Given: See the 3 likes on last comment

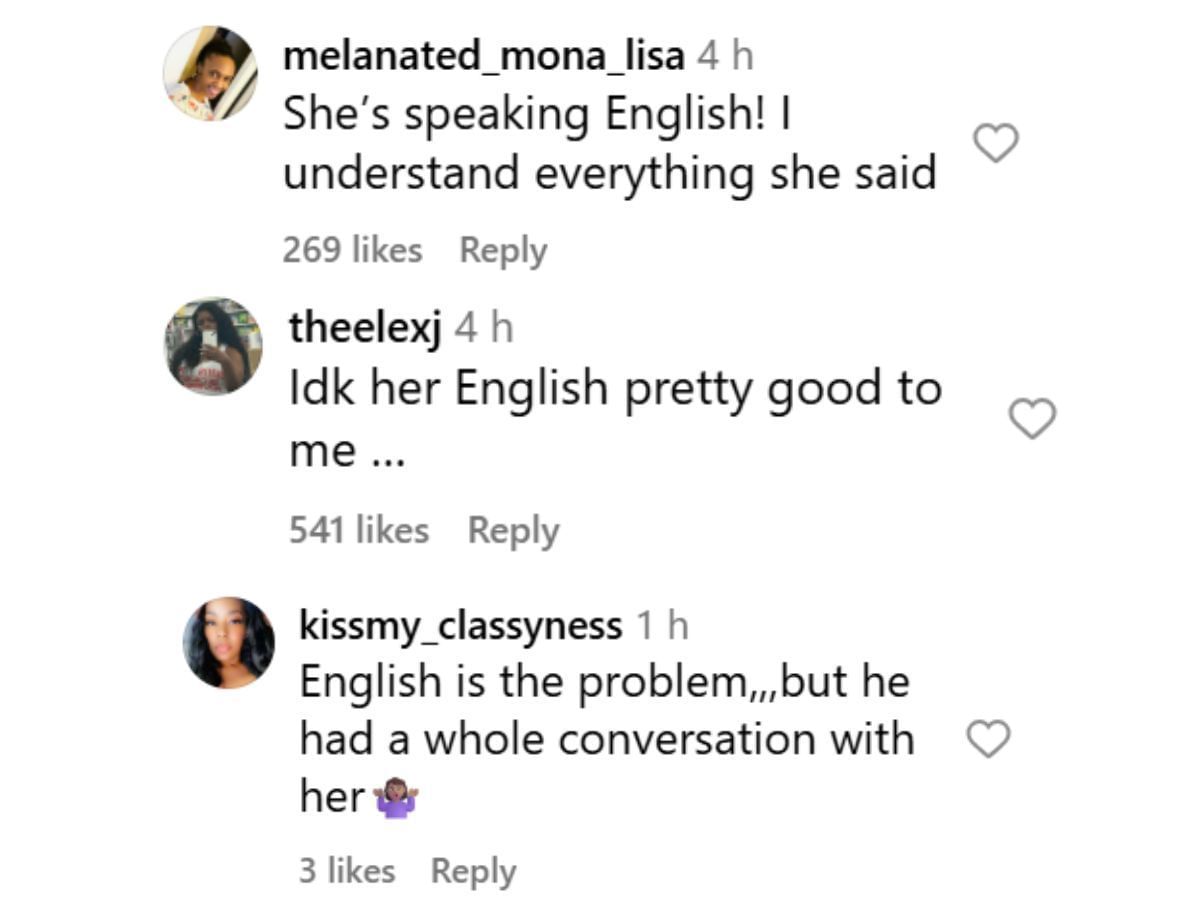Looking at the screenshot, I should pyautogui.click(x=347, y=870).
